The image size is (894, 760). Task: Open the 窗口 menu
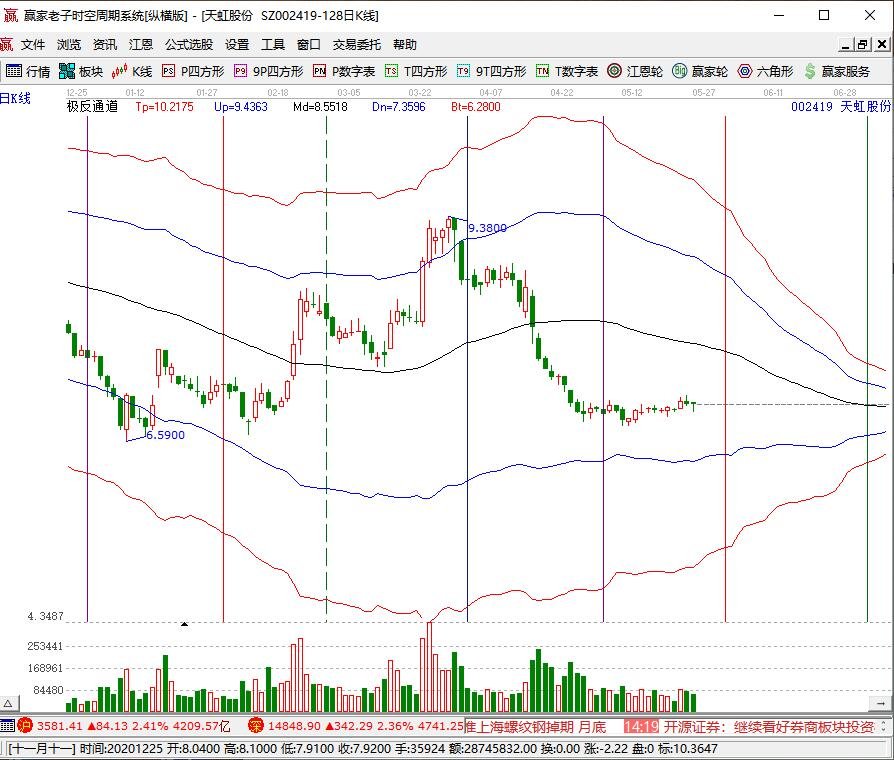[x=308, y=44]
